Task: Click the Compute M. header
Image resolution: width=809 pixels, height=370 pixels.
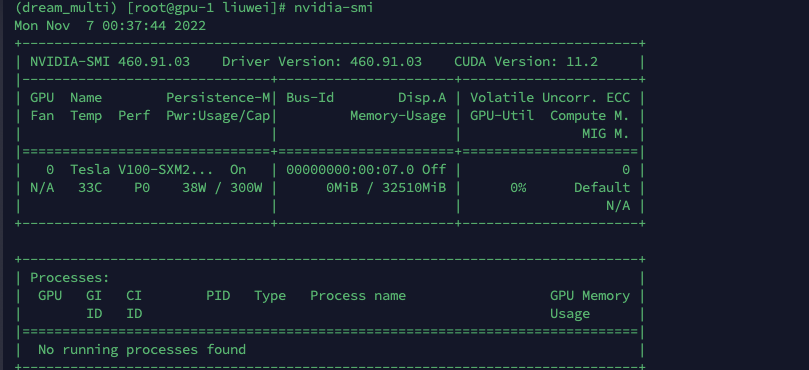Action: pos(590,116)
